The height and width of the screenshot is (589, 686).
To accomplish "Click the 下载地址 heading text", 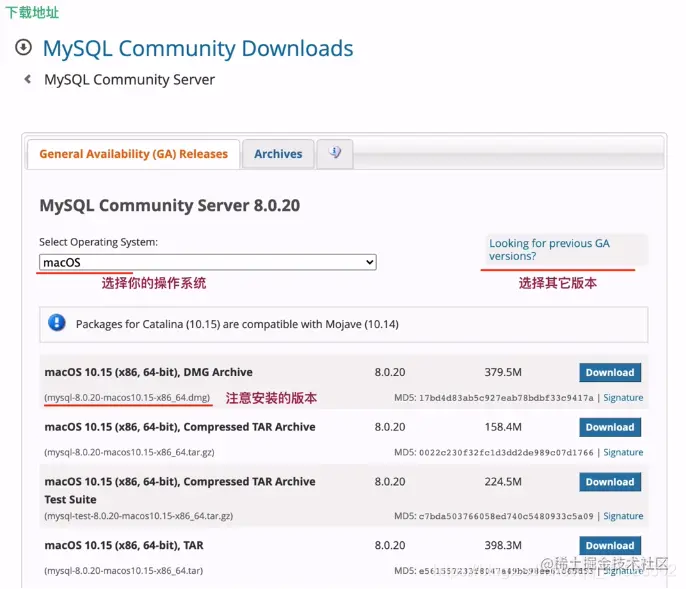I will [32, 12].
